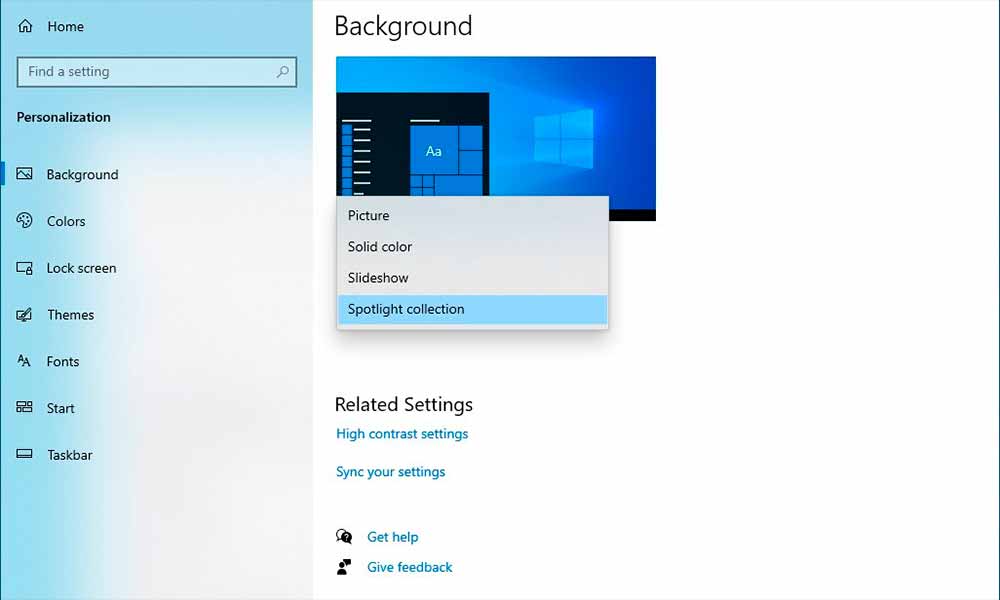
Task: Open High contrast settings
Action: click(402, 433)
